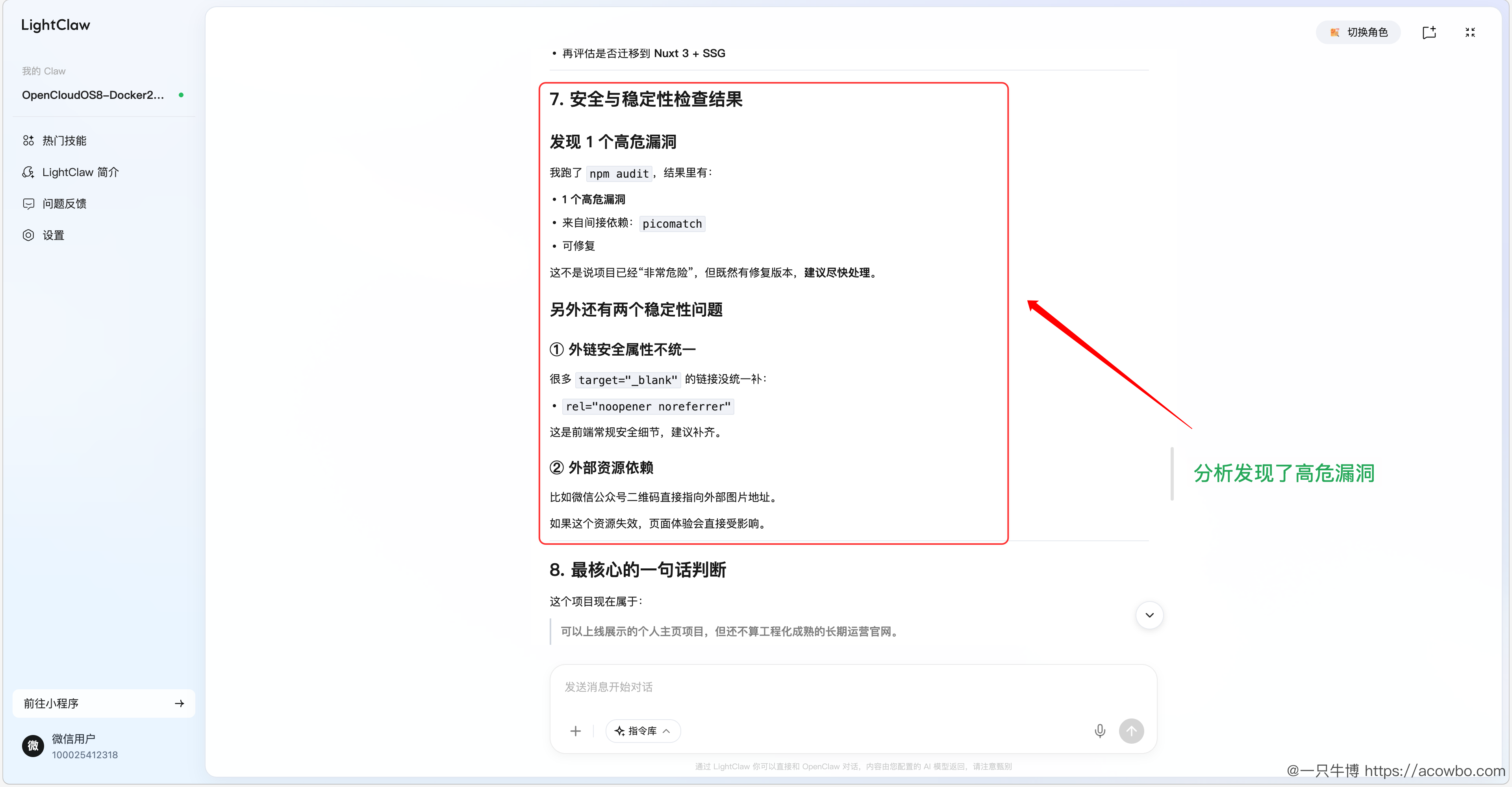1512x787 pixels.
Task: Click the target="_blank" code snippet
Action: (x=628, y=380)
